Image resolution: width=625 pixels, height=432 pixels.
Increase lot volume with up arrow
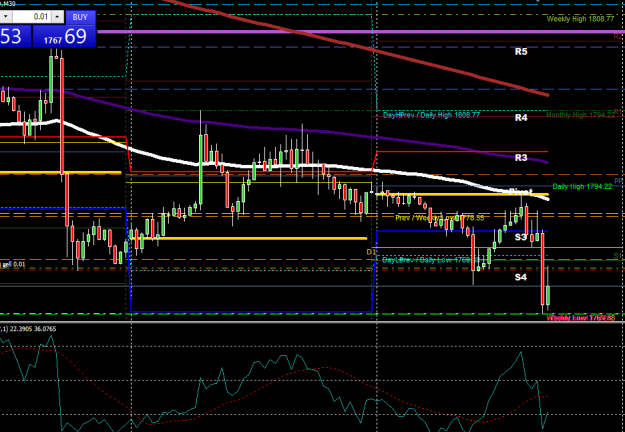(57, 17)
